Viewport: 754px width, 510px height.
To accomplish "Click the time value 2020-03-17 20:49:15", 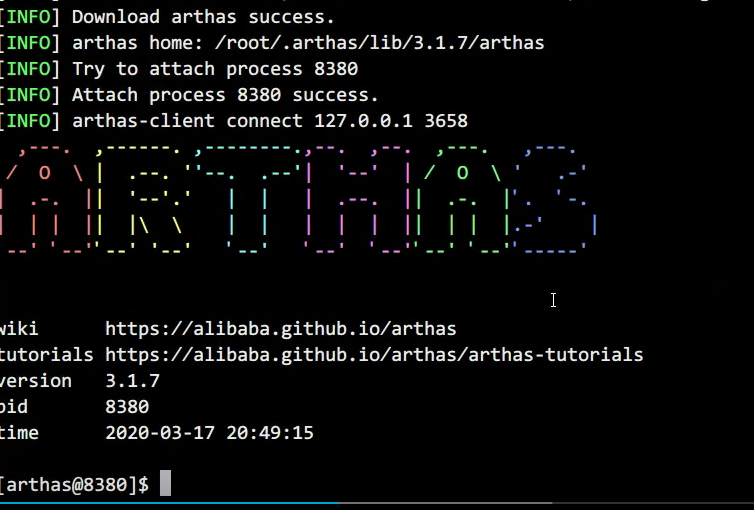I will click(209, 433).
